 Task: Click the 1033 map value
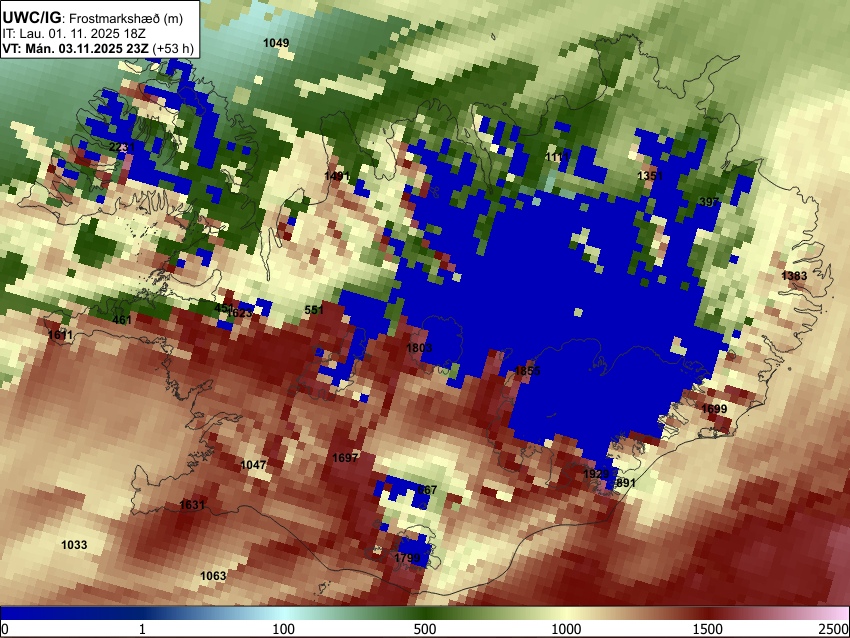(74, 545)
